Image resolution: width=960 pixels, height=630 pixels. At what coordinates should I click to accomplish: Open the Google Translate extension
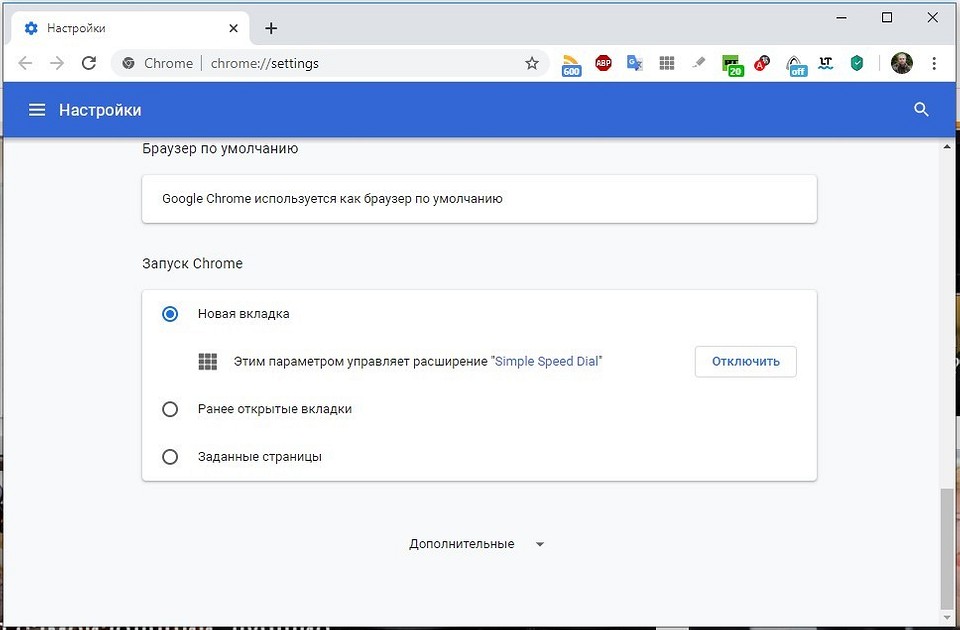coord(634,63)
